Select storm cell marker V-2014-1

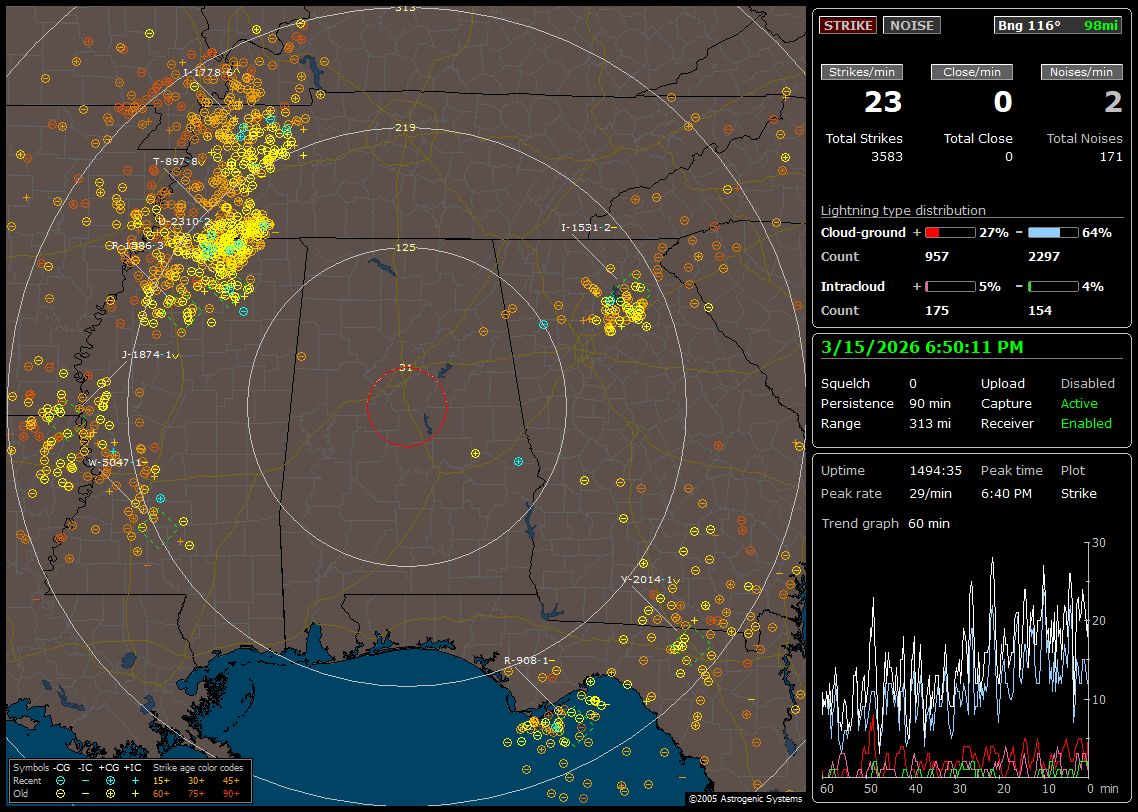pyautogui.click(x=646, y=579)
